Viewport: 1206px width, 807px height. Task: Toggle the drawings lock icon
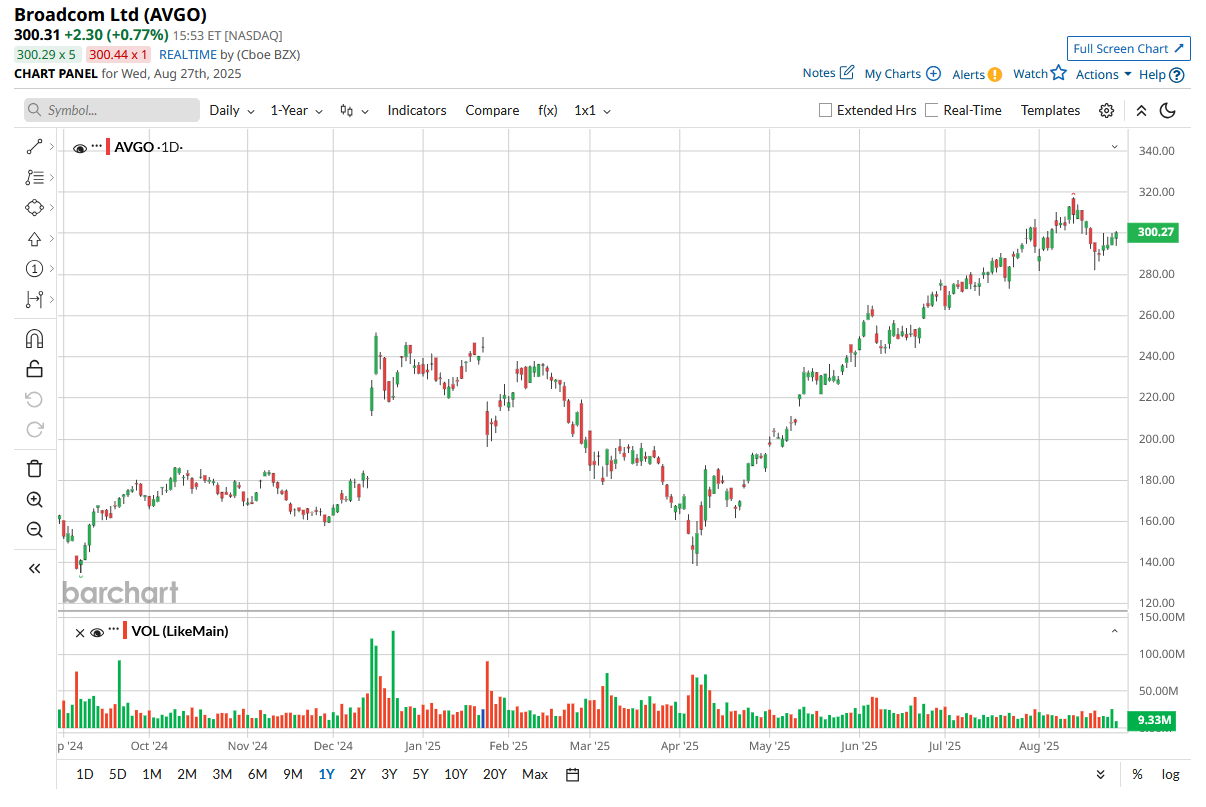34,369
